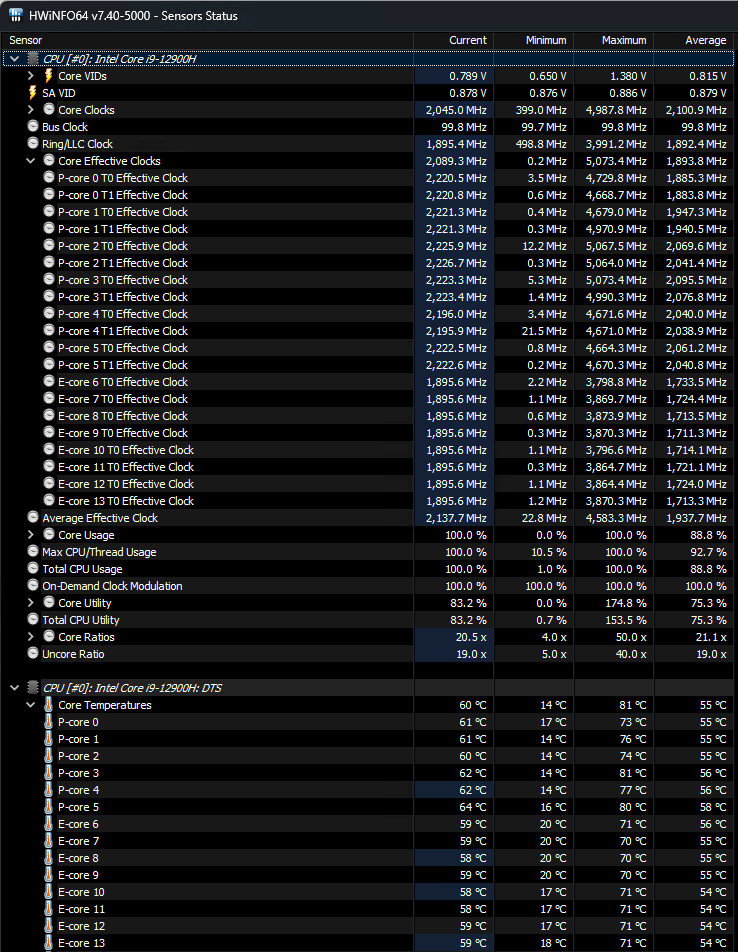Screen dimensions: 738x952
Task: Click the clock icon of E-core 10 T0 Effective Clock
Action: coord(49,449)
